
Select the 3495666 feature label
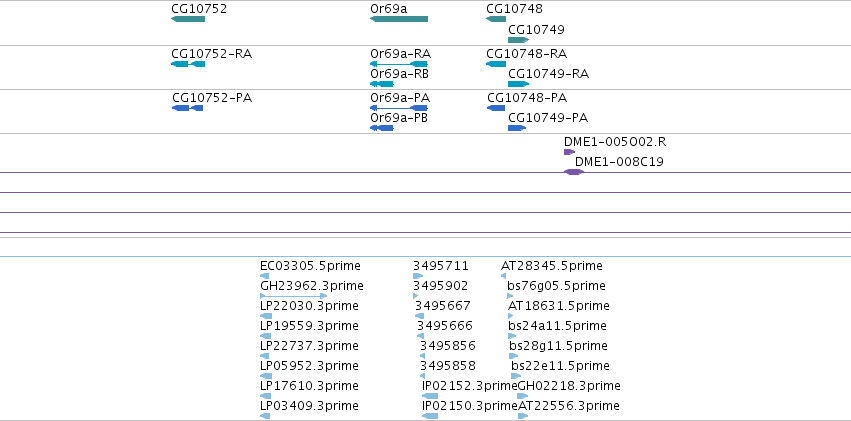(445, 326)
